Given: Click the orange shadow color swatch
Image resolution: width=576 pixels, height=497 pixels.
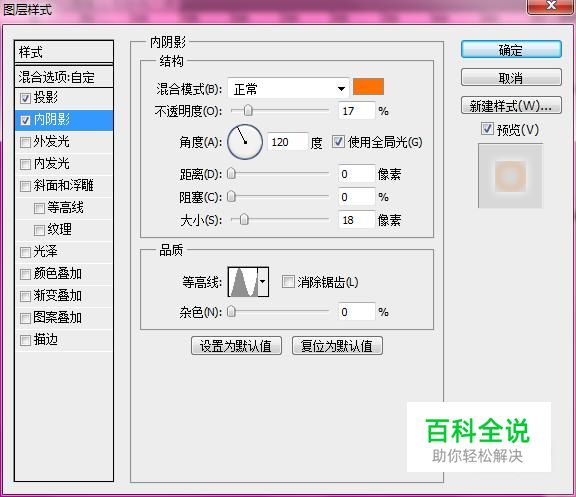Looking at the screenshot, I should [x=368, y=87].
